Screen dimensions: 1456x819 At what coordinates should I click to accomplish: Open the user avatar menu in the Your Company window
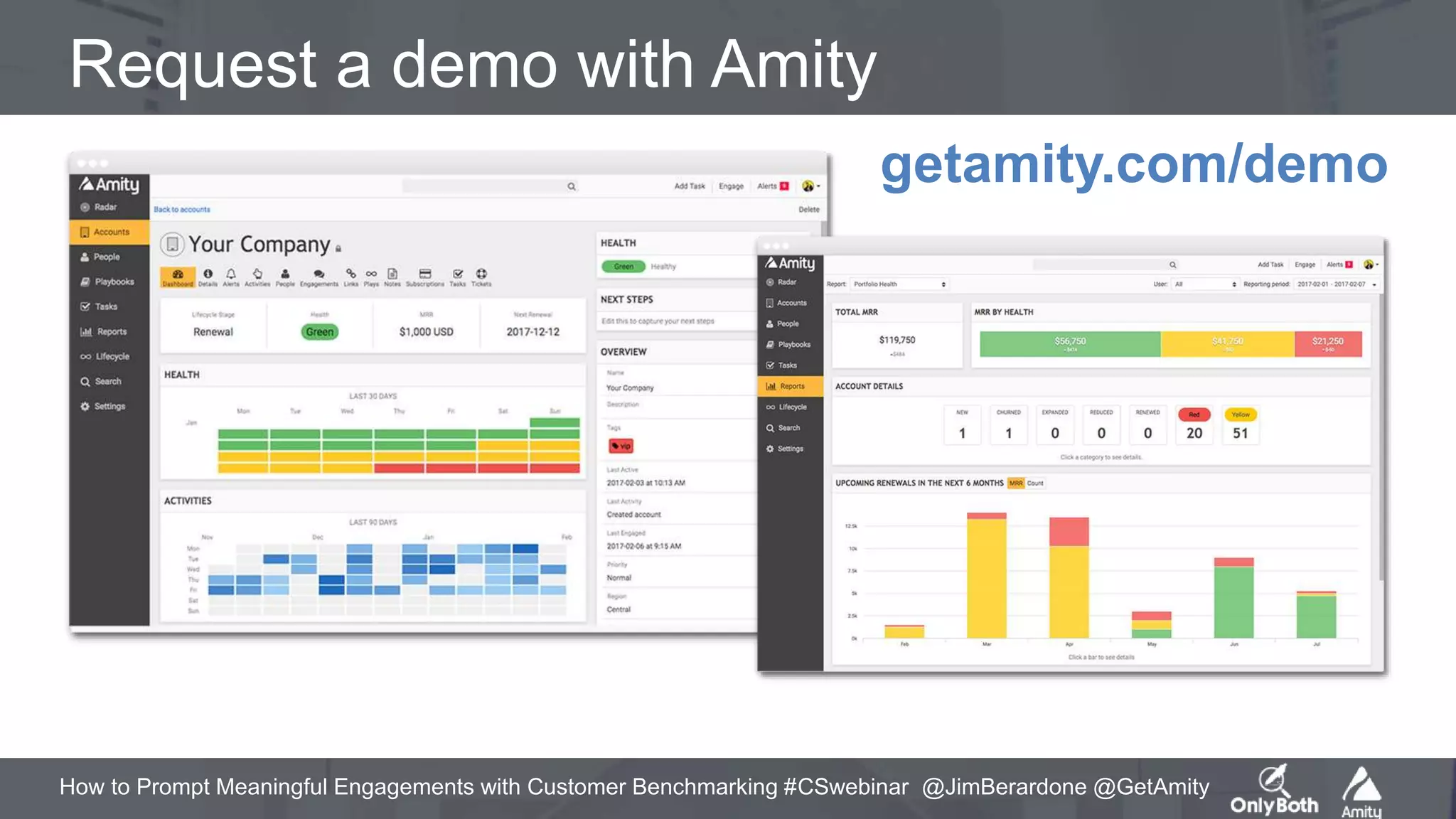tap(811, 186)
